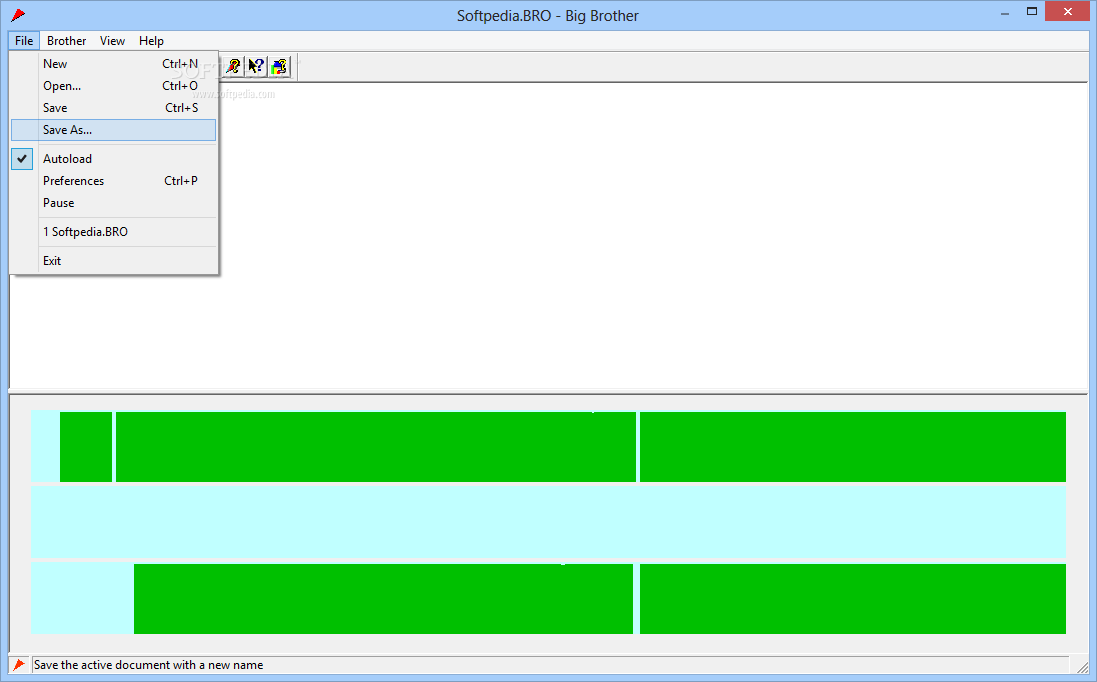Close the open File menu
1097x682 pixels.
[24, 41]
